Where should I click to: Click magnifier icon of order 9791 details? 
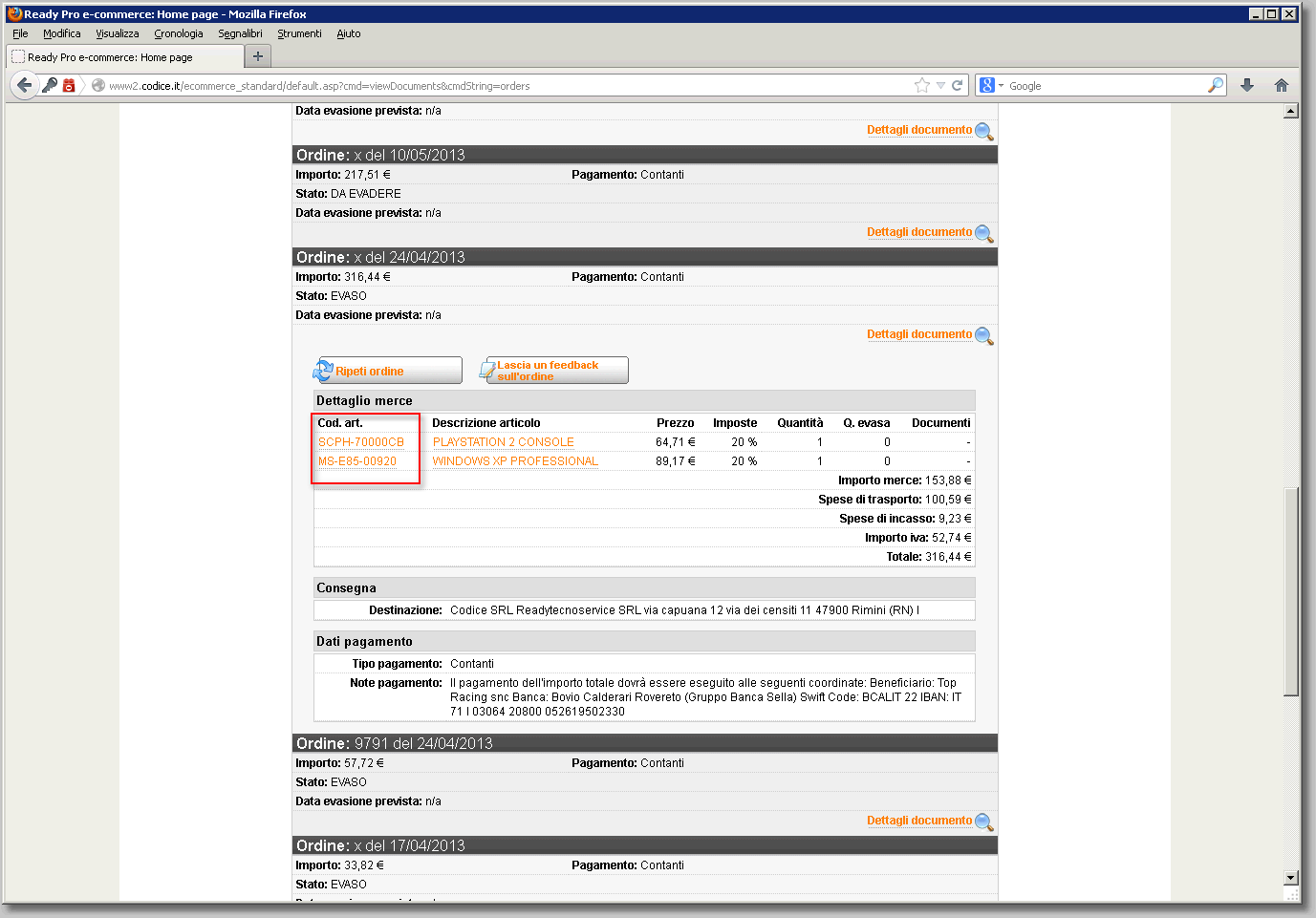click(x=983, y=822)
